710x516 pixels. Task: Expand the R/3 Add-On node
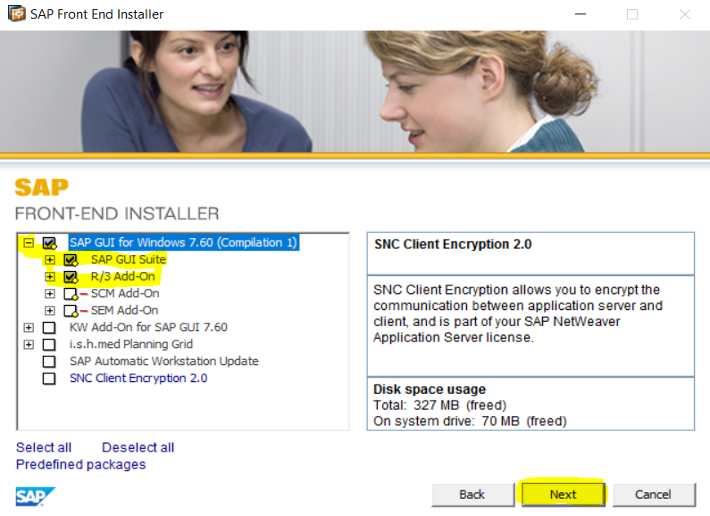[49, 277]
